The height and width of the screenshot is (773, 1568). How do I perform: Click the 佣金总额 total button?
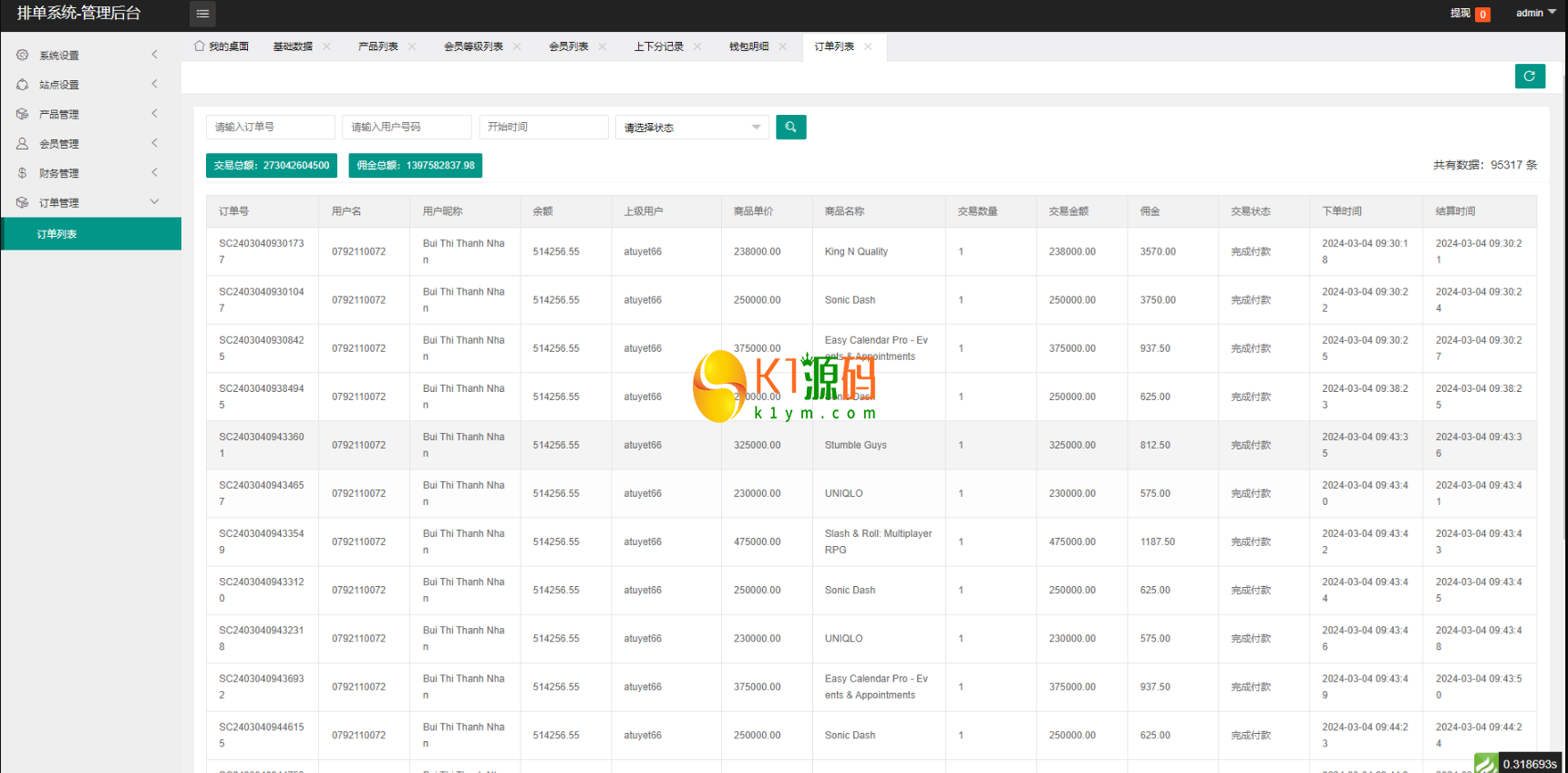coord(415,166)
